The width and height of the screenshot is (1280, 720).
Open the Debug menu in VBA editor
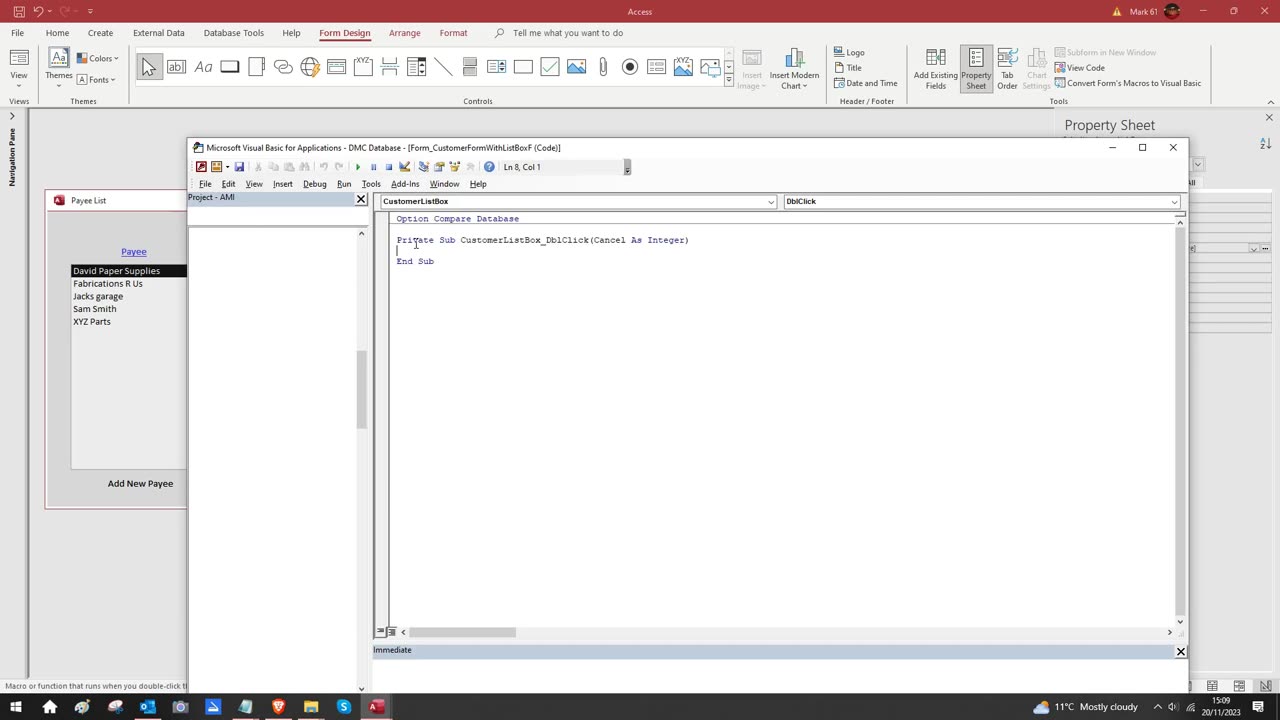(x=315, y=184)
